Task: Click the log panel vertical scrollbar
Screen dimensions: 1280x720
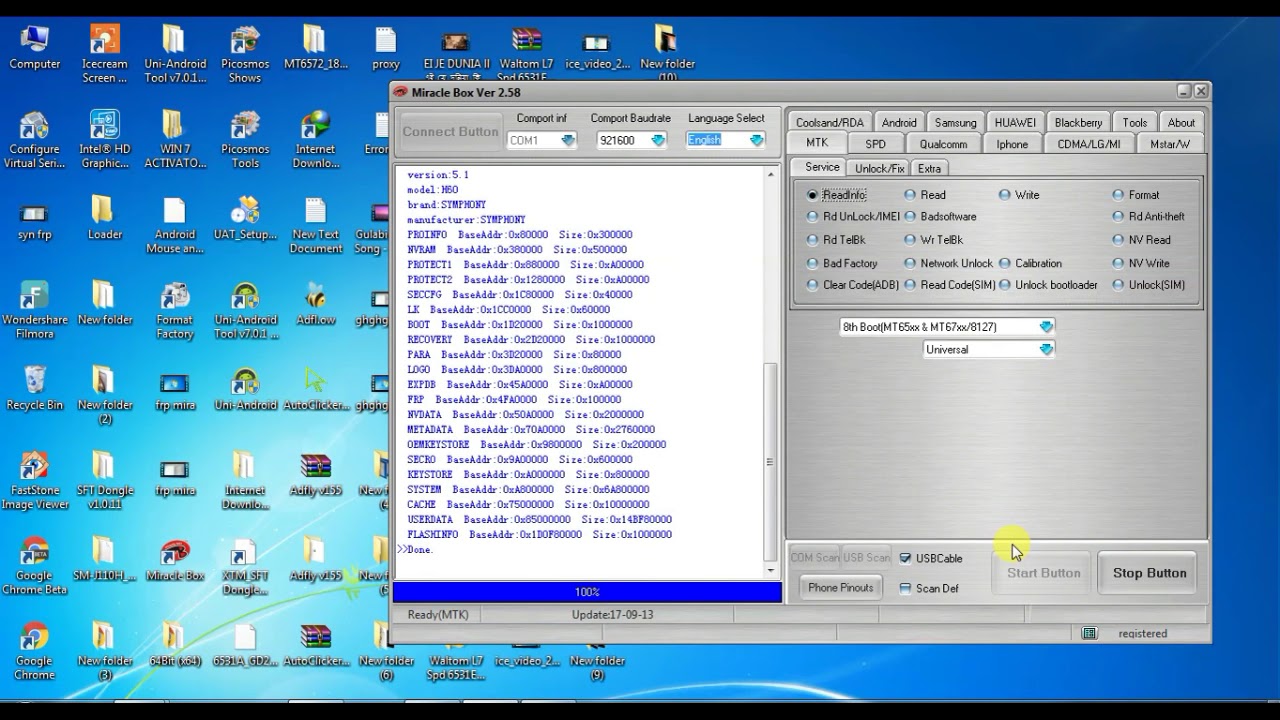Action: click(x=770, y=371)
